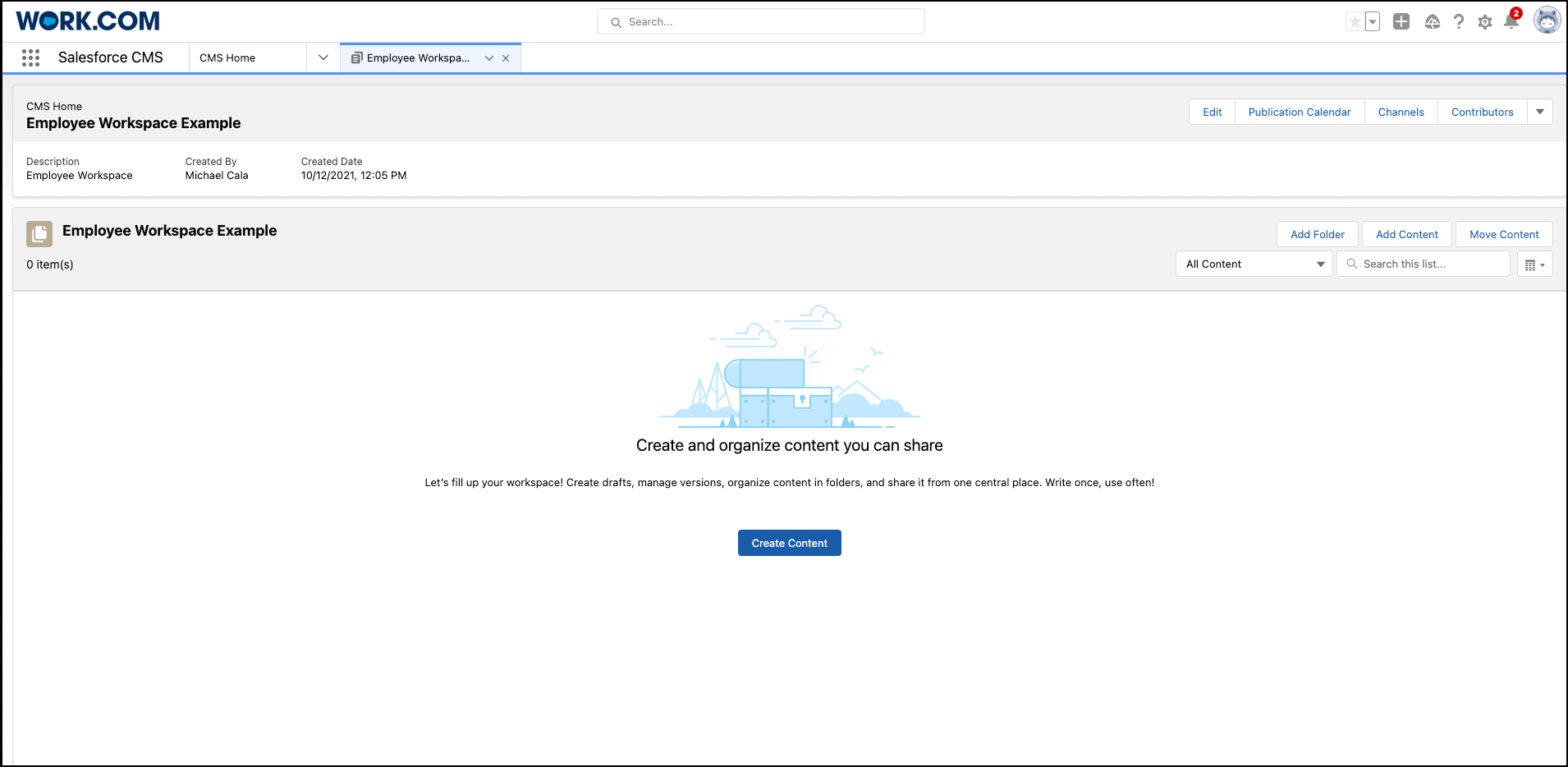Open the user profile avatar

(1547, 21)
